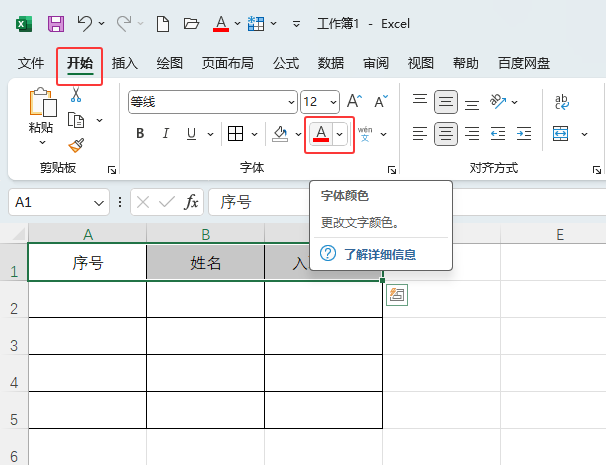Expand the font size 12 dropdown

tap(333, 102)
